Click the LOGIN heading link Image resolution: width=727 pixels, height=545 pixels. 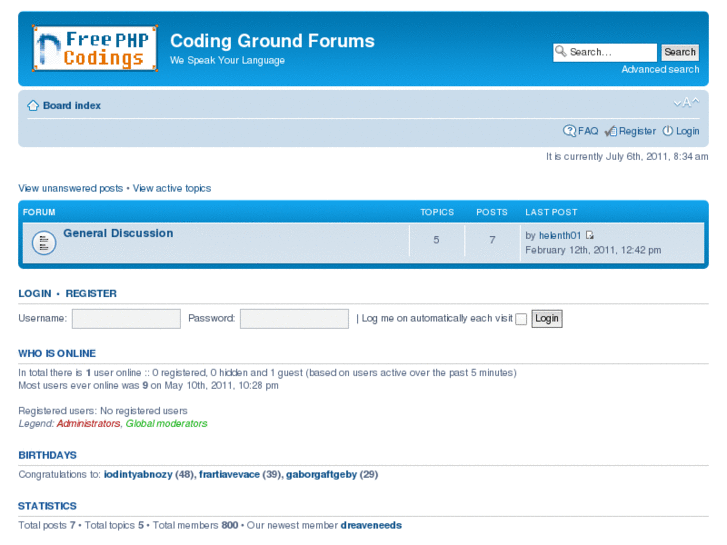pyautogui.click(x=35, y=294)
